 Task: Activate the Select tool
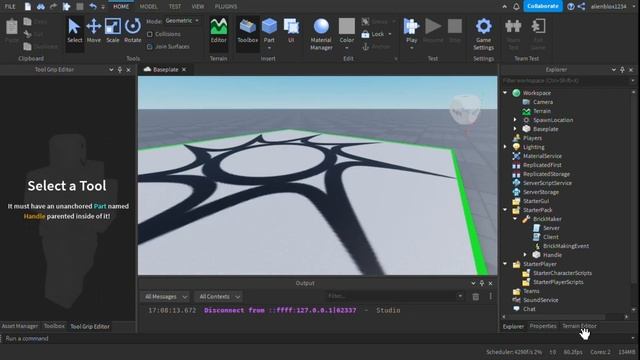click(x=75, y=31)
